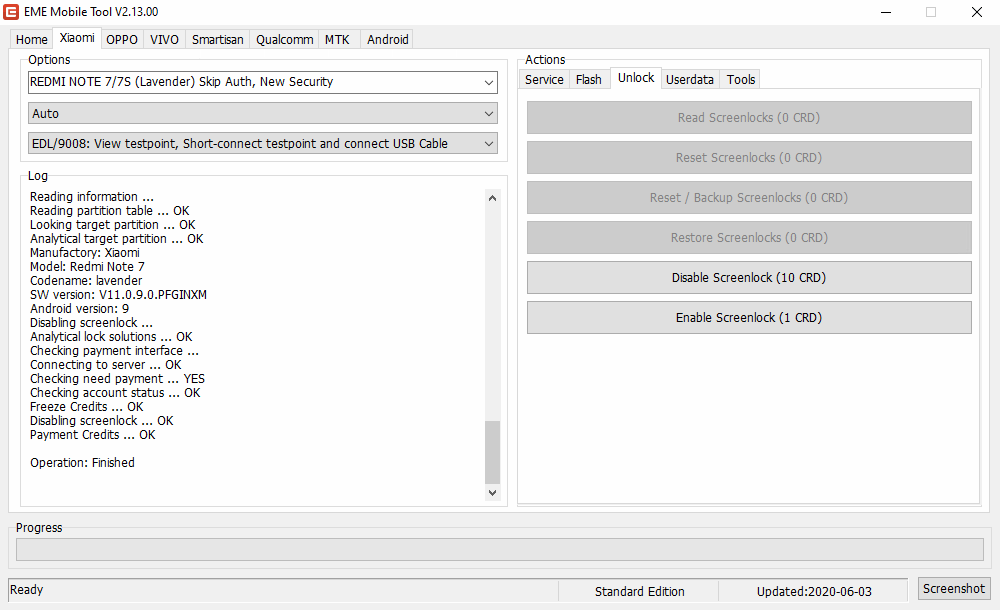Click the EME Mobile Tool app icon
The height and width of the screenshot is (610, 1000).
[11, 11]
